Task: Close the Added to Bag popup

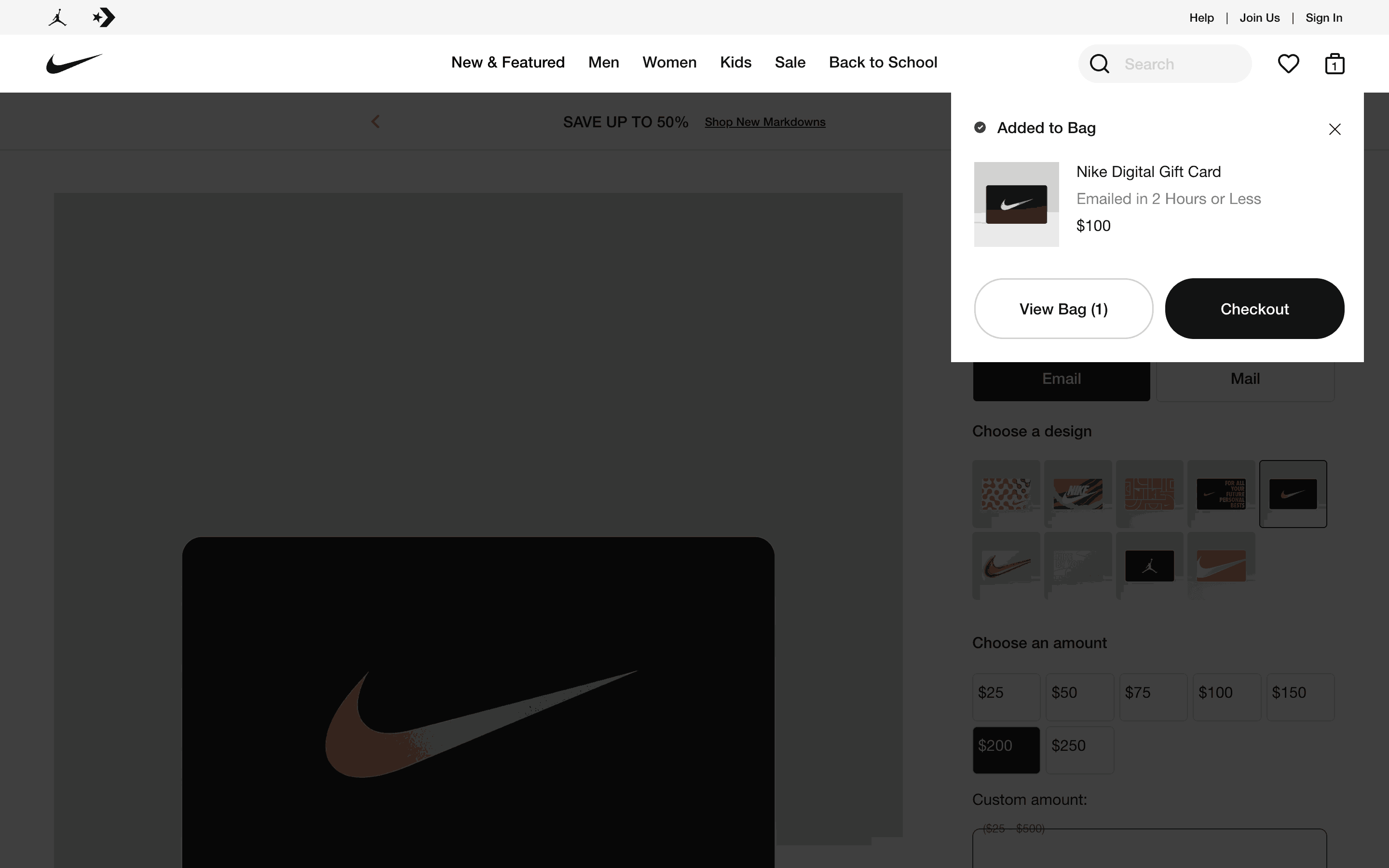Action: pyautogui.click(x=1335, y=129)
